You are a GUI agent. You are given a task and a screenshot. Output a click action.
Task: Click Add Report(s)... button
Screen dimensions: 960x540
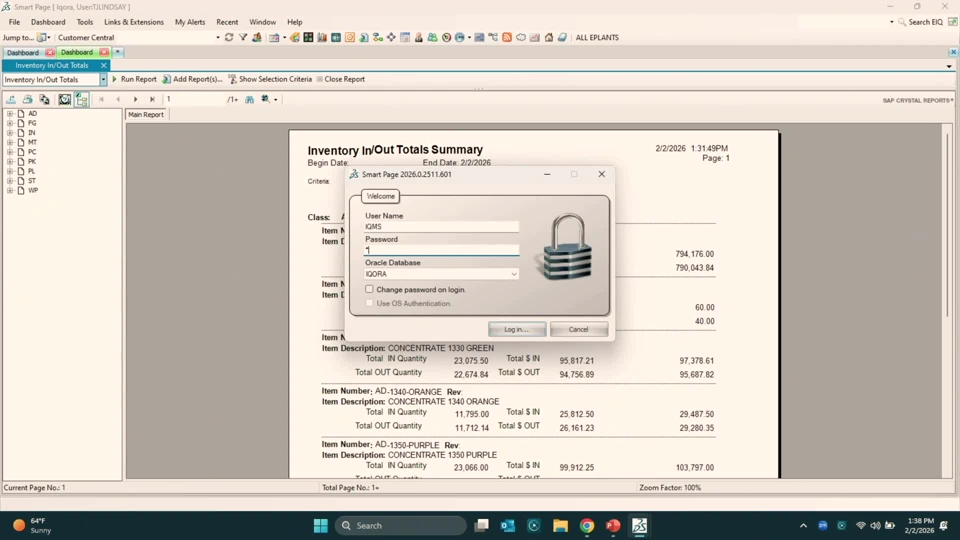pos(192,79)
